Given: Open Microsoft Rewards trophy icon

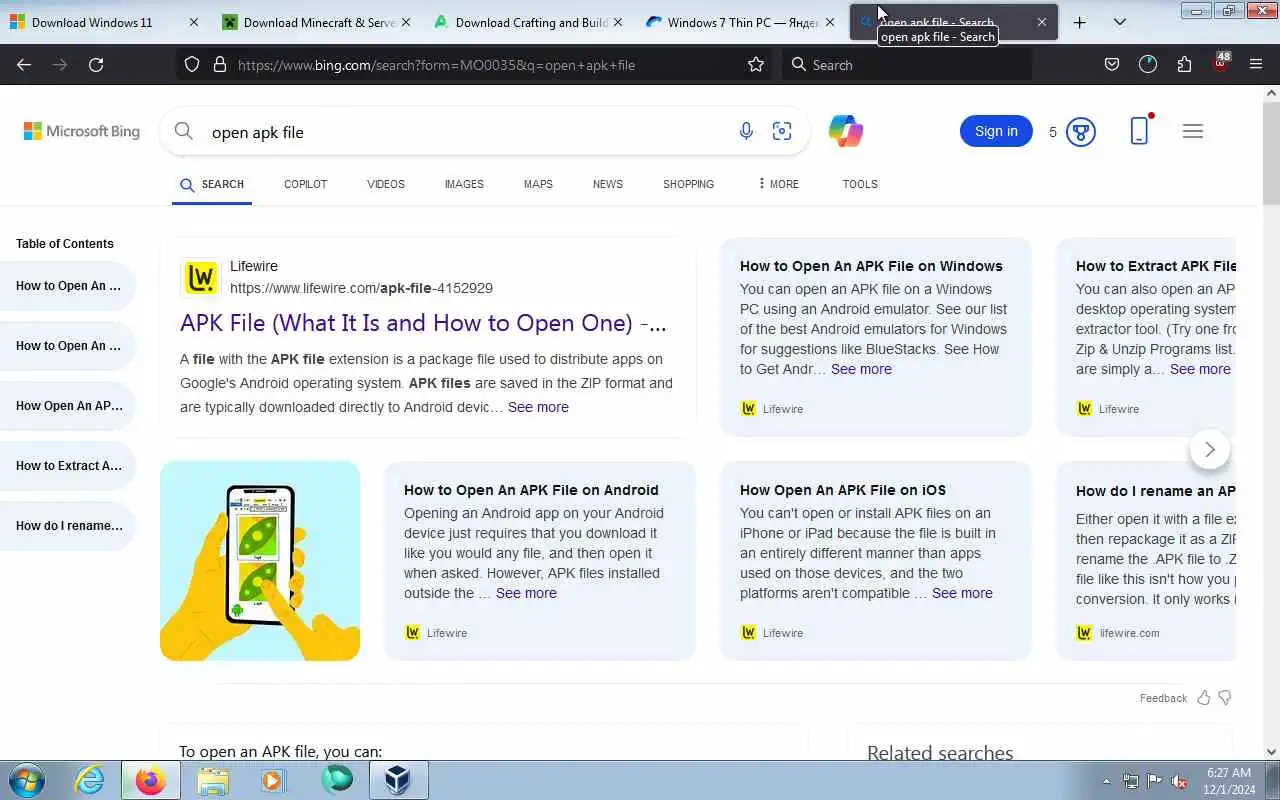Looking at the screenshot, I should pyautogui.click(x=1081, y=131).
